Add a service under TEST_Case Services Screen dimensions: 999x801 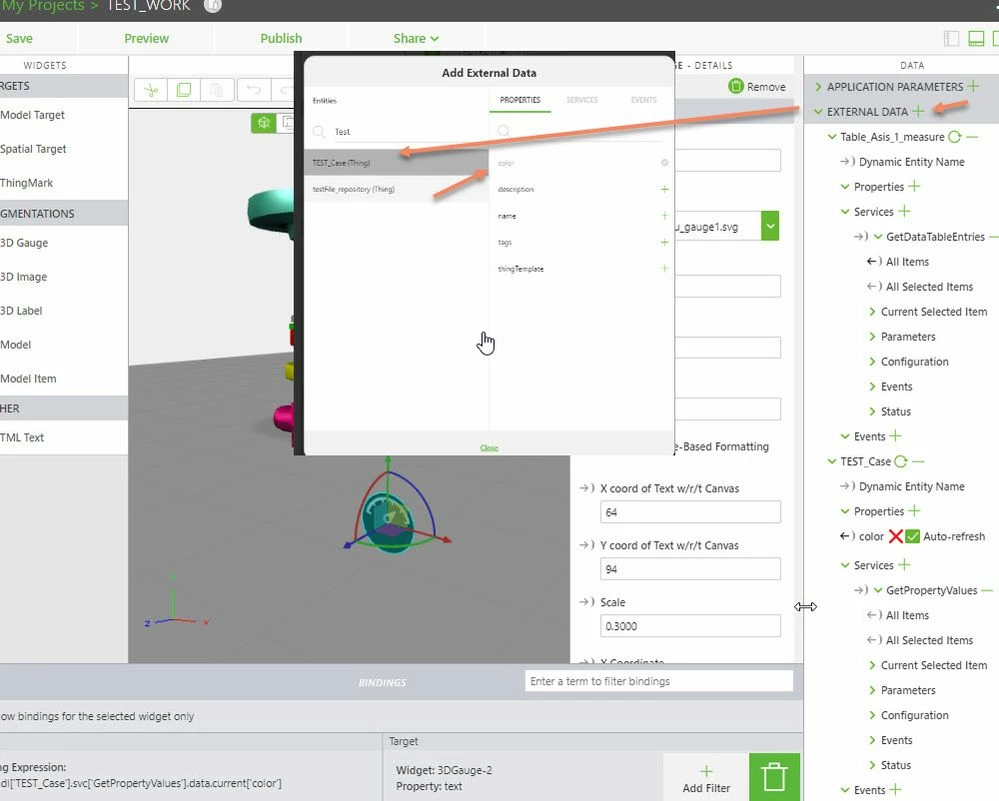click(x=904, y=565)
